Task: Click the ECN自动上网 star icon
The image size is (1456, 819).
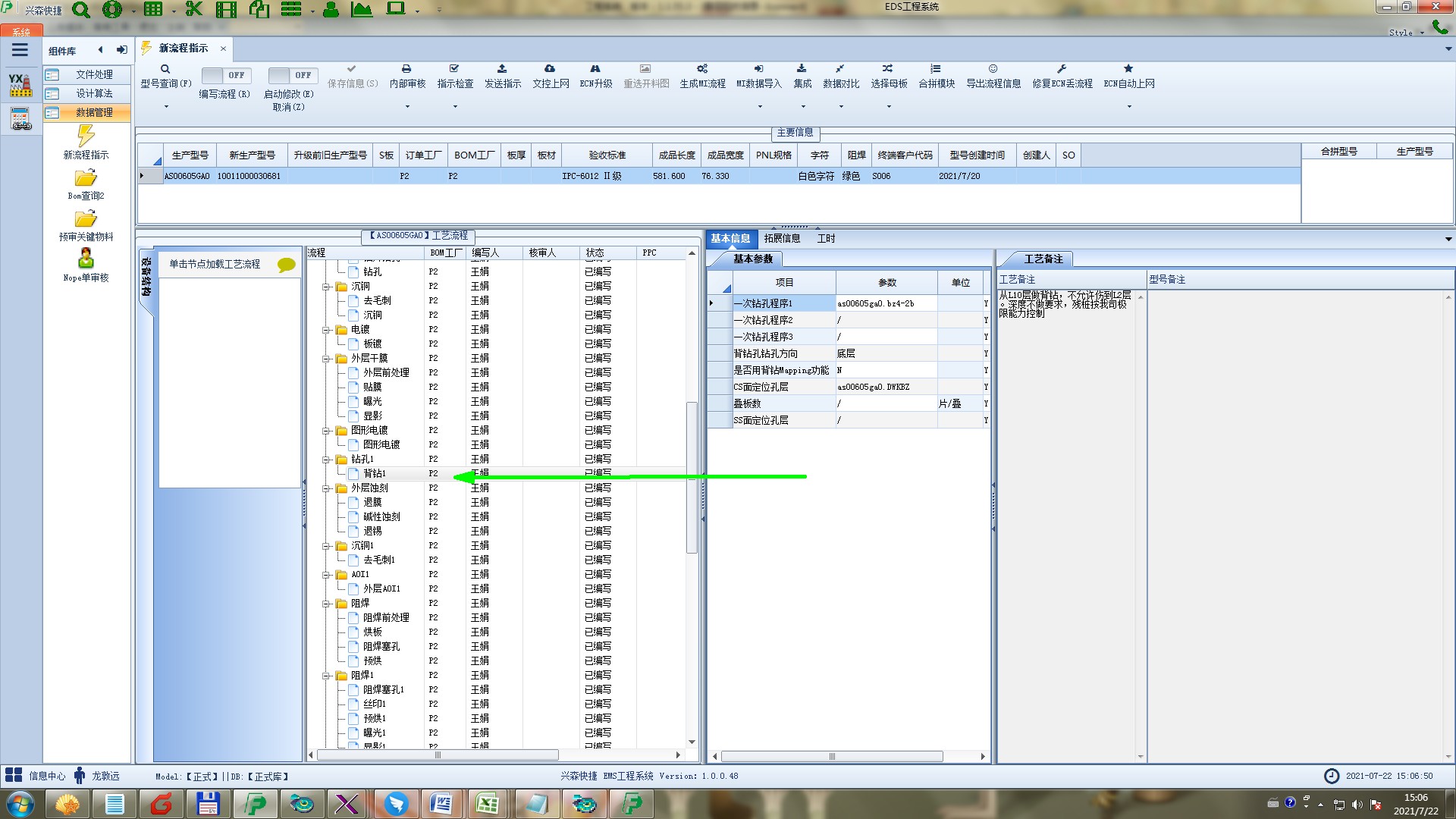Action: click(1128, 69)
